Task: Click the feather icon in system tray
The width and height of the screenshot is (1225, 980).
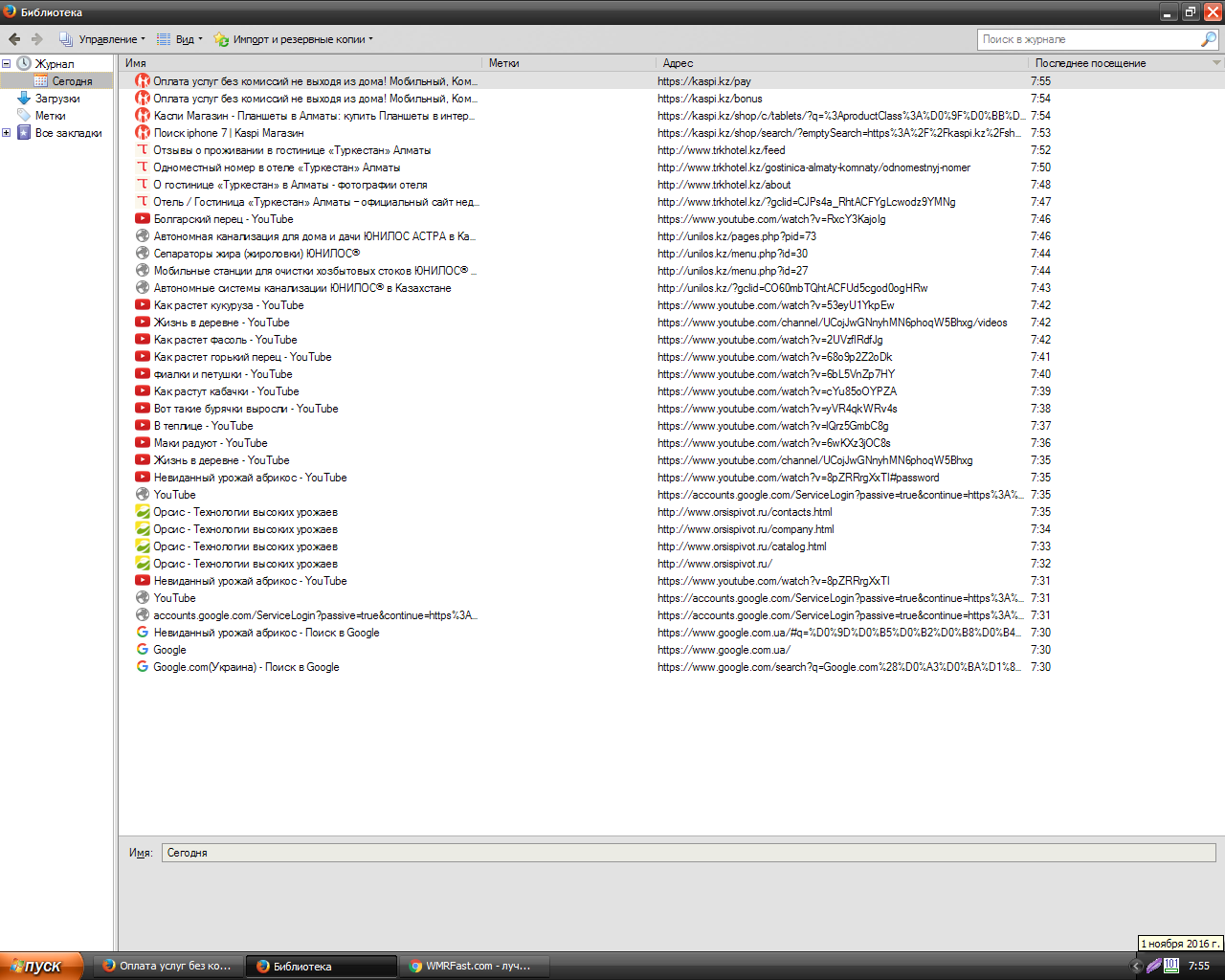Action: point(1154,967)
